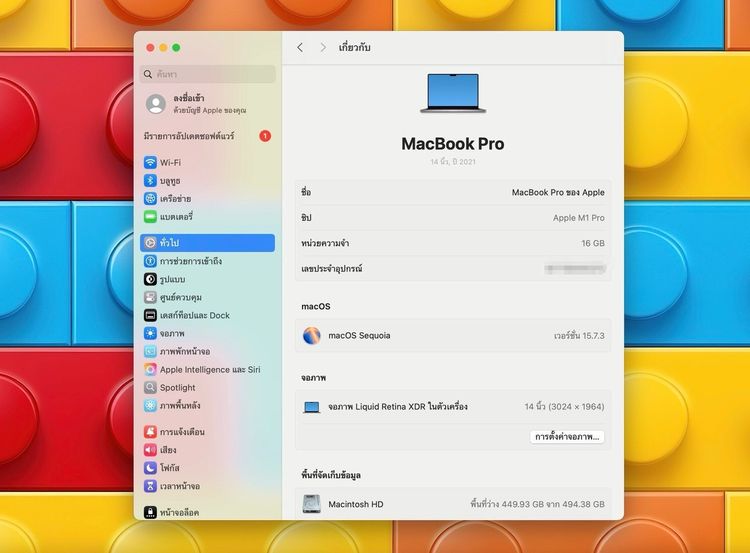Select the Screen Saver (ภาพพักหน้าจอ) icon
The height and width of the screenshot is (553, 750).
pyautogui.click(x=150, y=351)
